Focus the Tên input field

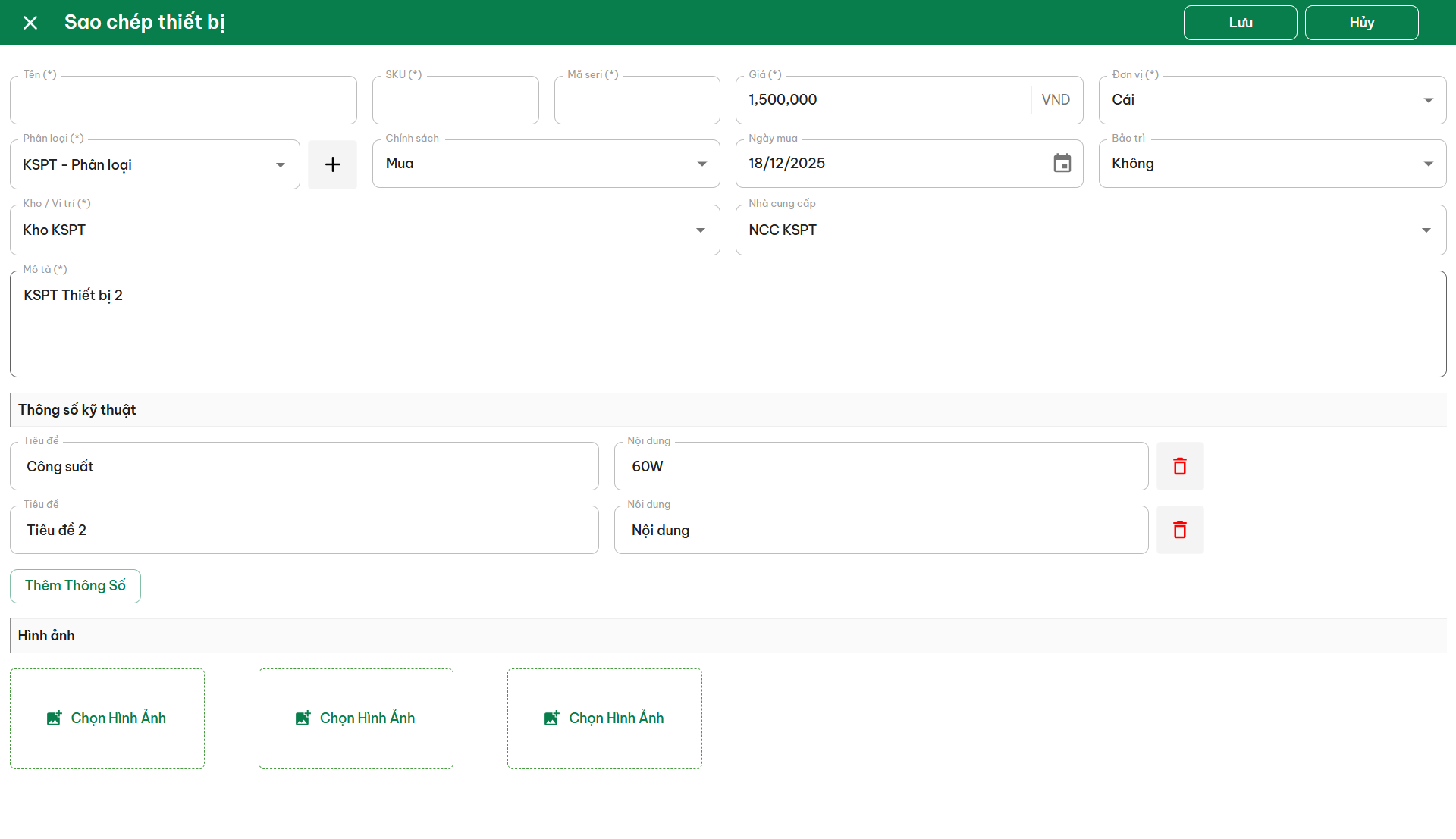pos(183,101)
